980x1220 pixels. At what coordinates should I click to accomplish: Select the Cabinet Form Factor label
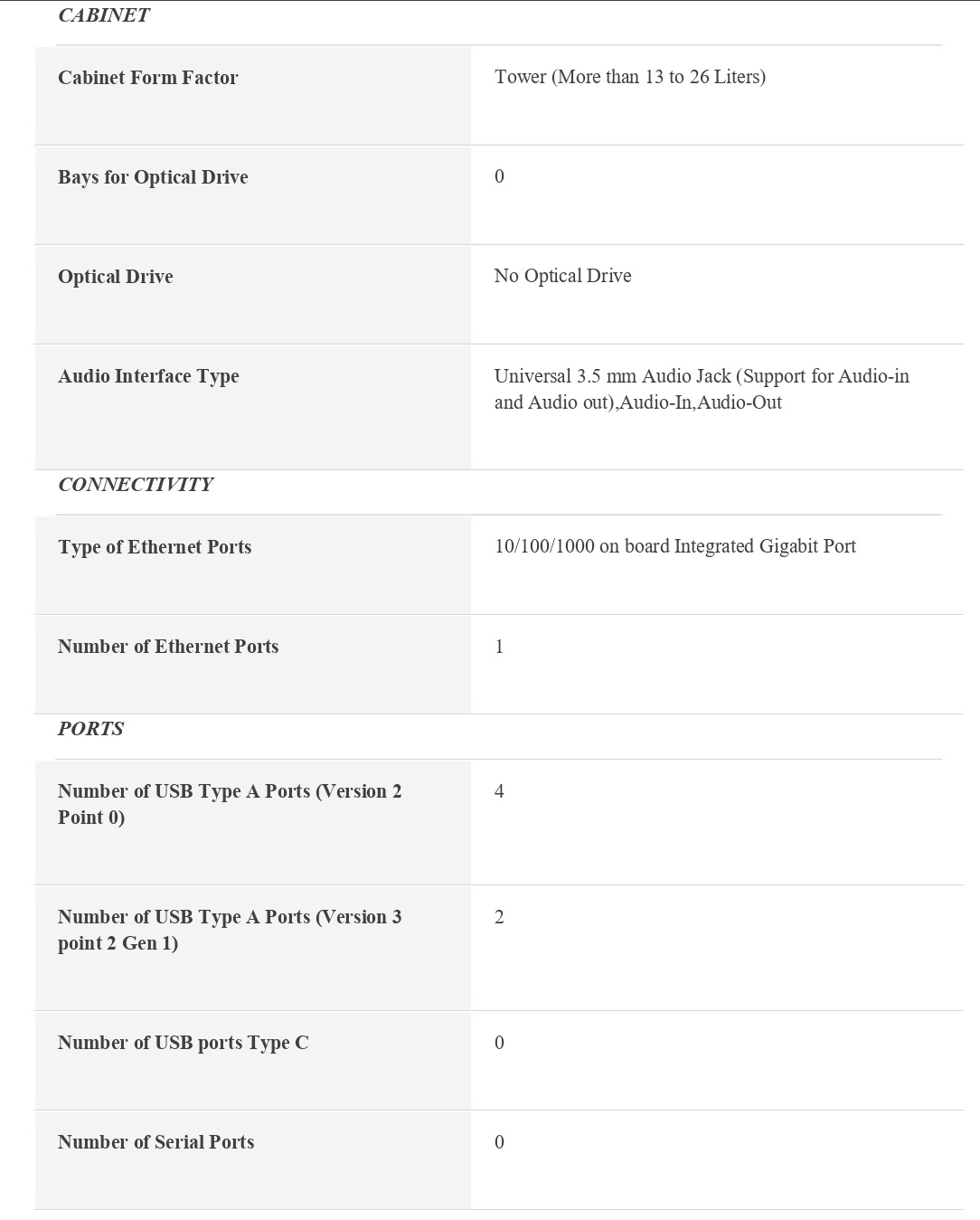148,78
